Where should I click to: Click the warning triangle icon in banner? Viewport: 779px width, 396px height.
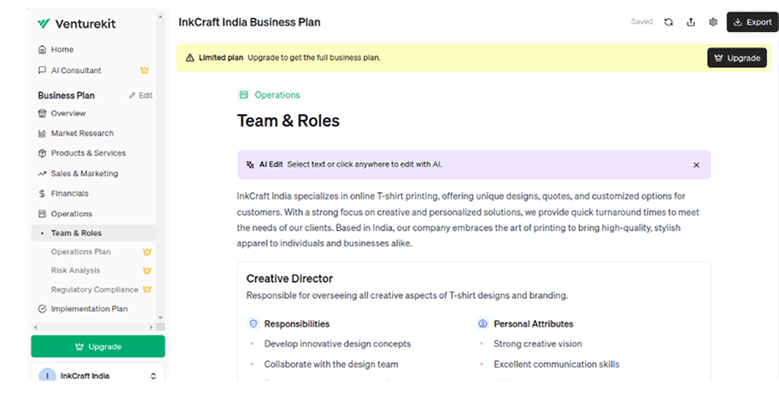coord(190,58)
